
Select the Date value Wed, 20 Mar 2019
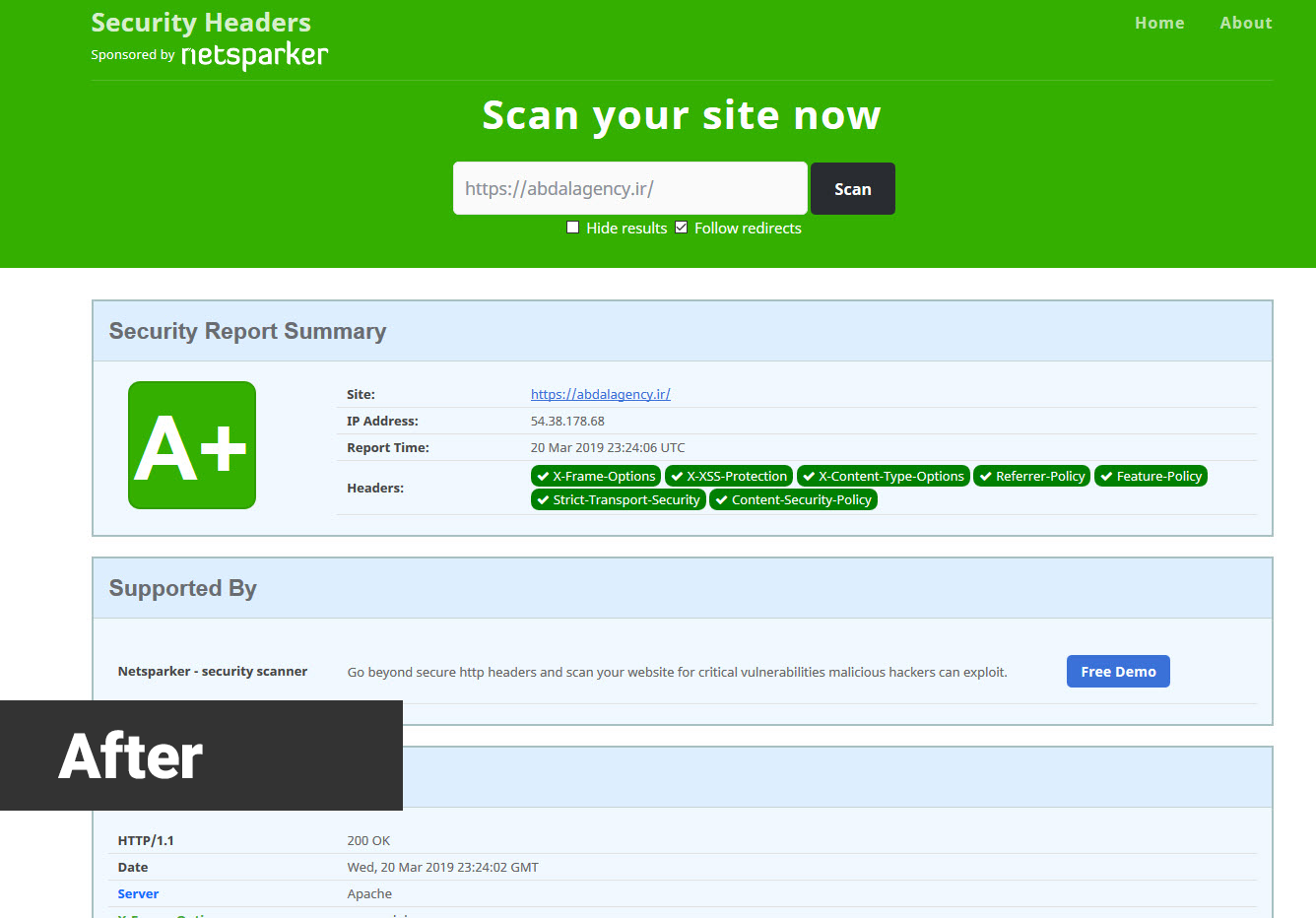[442, 868]
